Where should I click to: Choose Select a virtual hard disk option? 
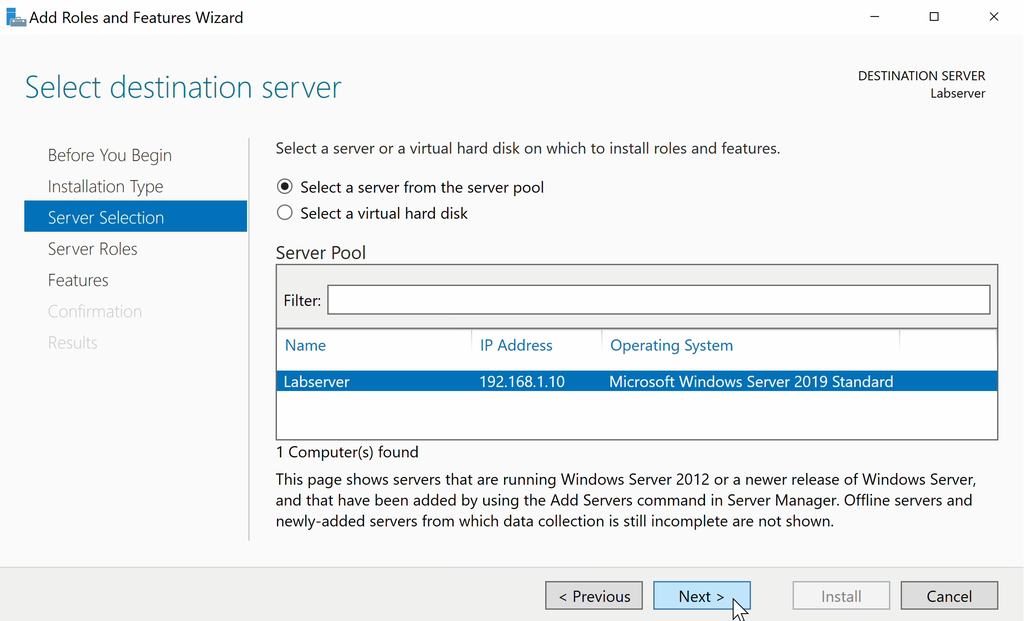[x=284, y=213]
